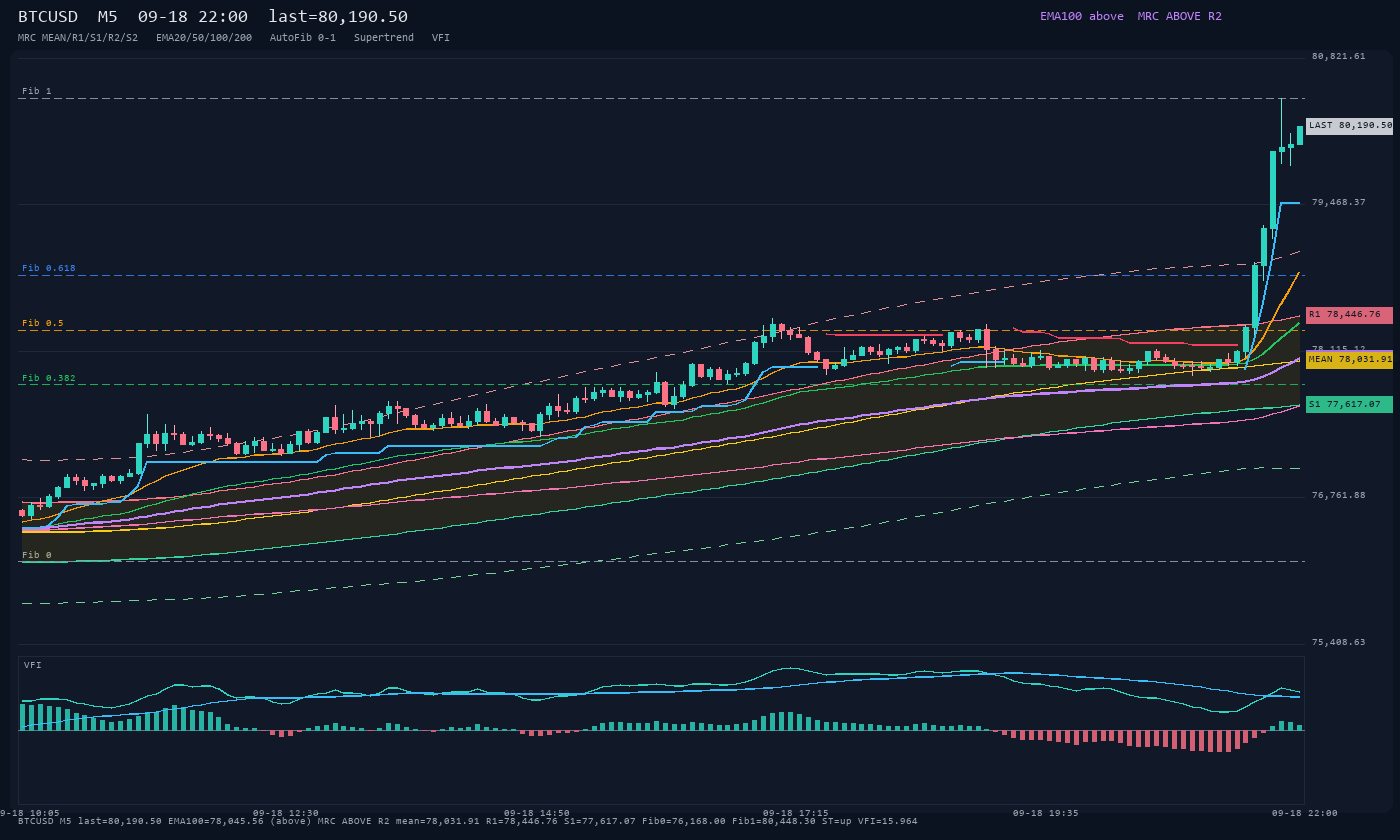Click the 09-18 22:00 time axis label
The image size is (1400, 840).
(x=1304, y=813)
